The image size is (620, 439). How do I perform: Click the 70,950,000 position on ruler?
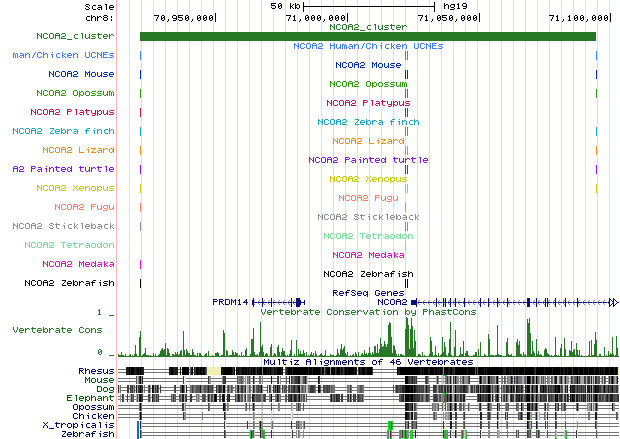pos(184,18)
